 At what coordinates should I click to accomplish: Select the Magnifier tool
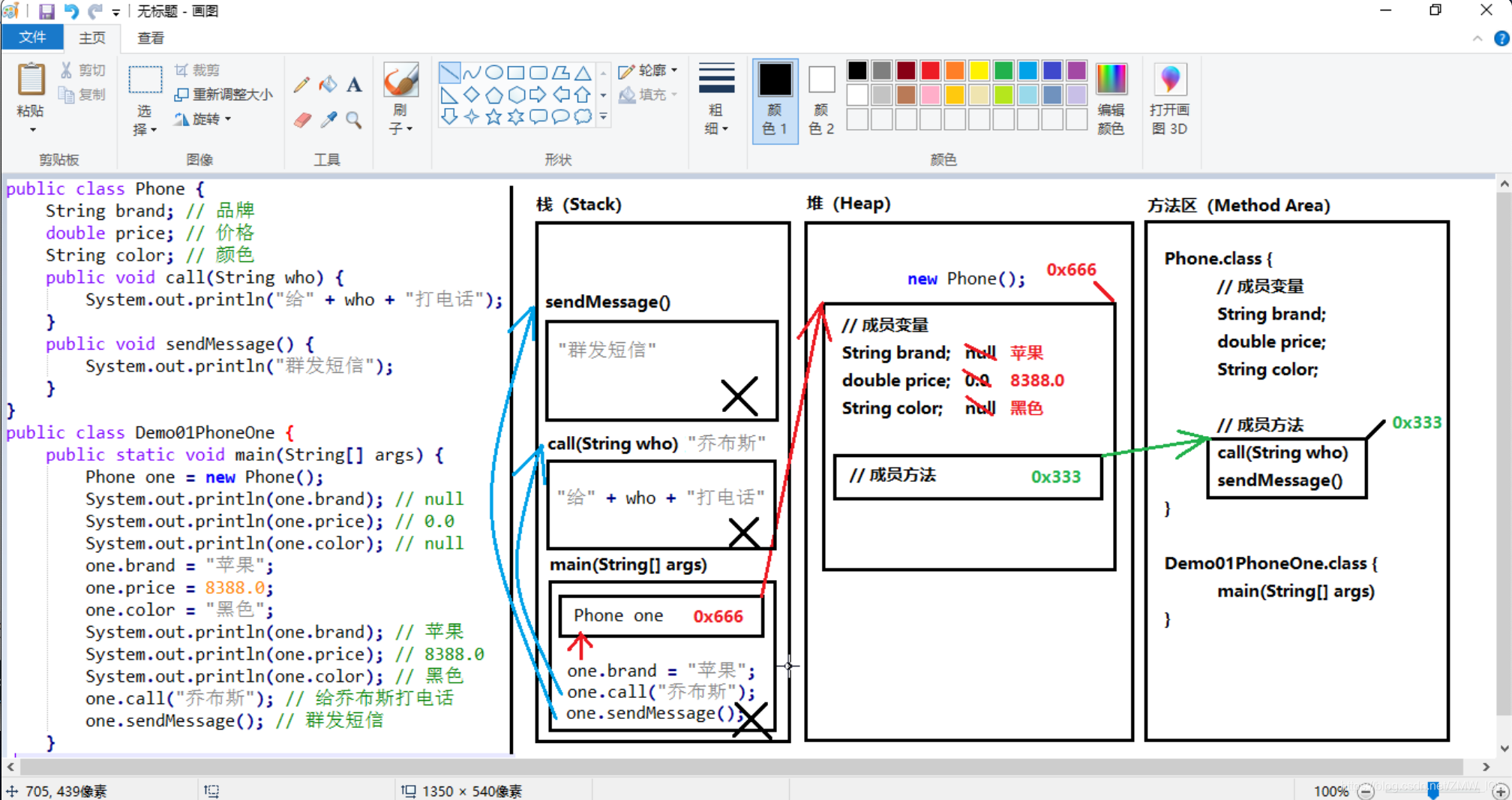[x=354, y=119]
